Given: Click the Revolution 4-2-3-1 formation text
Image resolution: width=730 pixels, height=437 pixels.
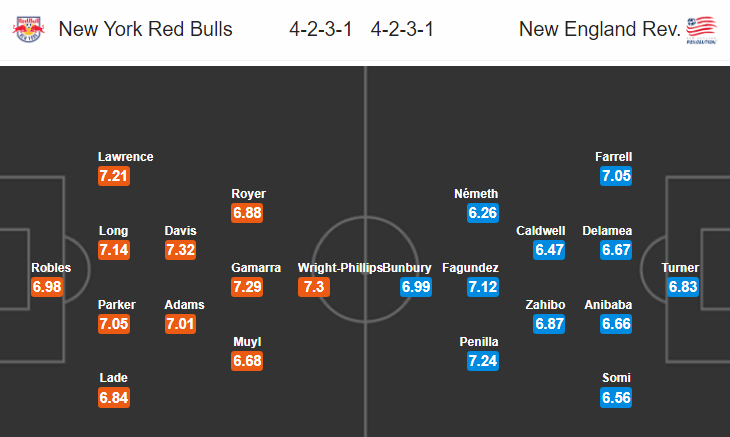Looking at the screenshot, I should (x=402, y=29).
